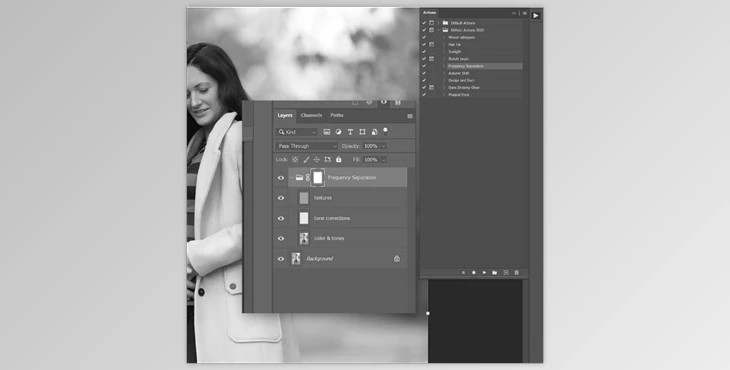The image size is (730, 370).
Task: Lock image pixels brush icon
Action: pos(306,160)
